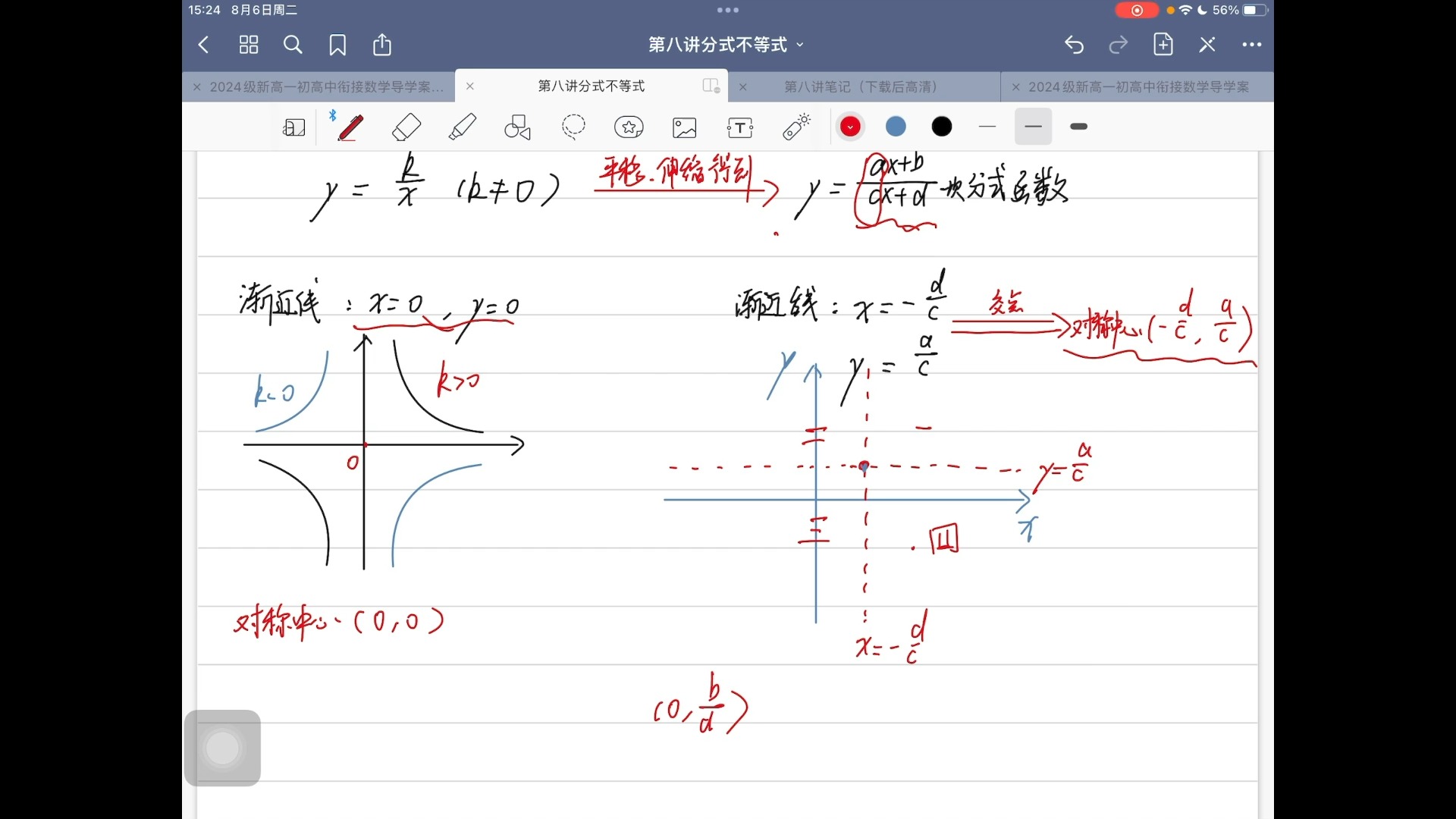Screen dimensions: 1456x819
Task: Select the Shapes tool
Action: (518, 127)
